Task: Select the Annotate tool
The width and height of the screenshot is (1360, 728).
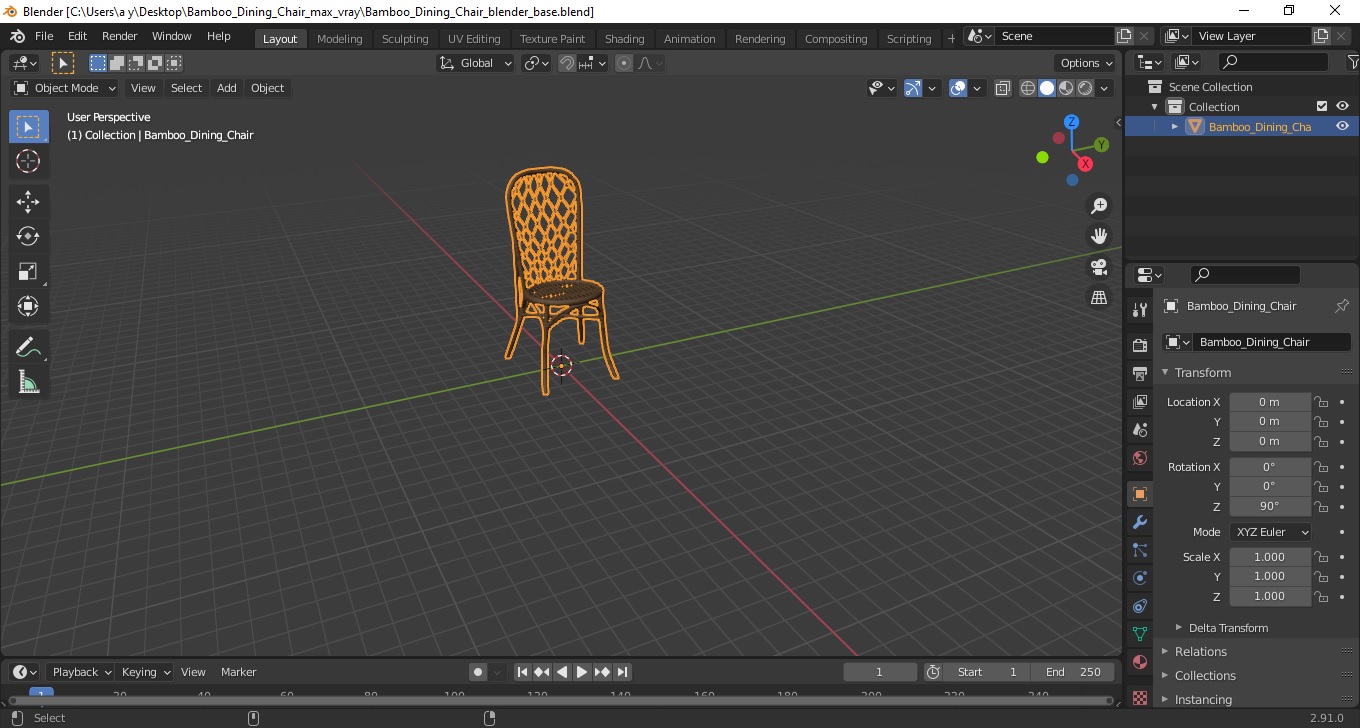Action: click(x=28, y=347)
